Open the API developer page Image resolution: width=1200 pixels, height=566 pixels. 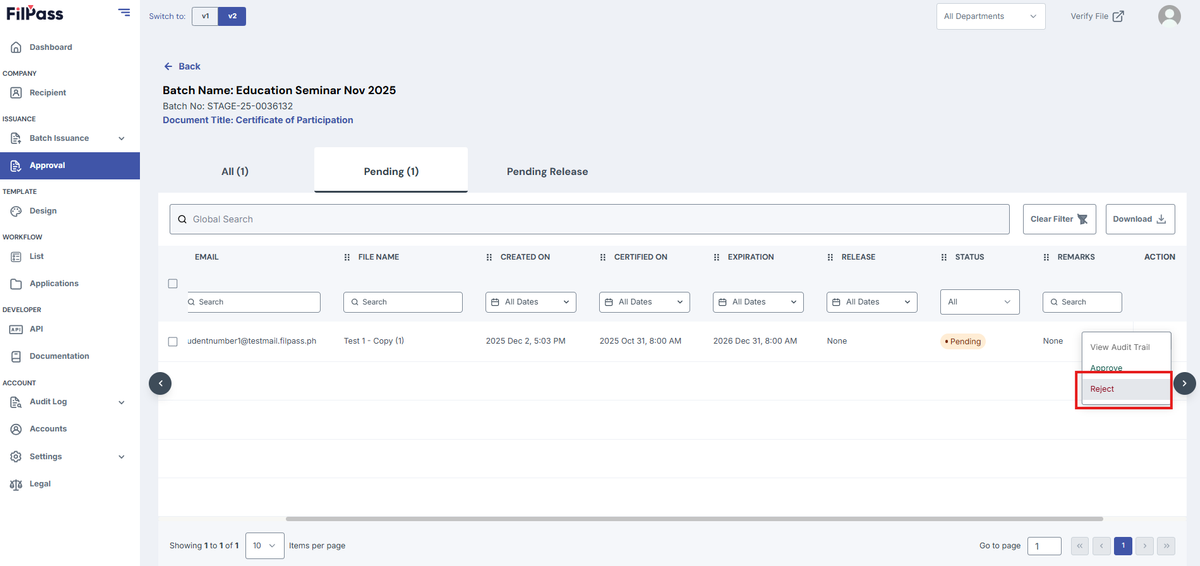coord(36,329)
